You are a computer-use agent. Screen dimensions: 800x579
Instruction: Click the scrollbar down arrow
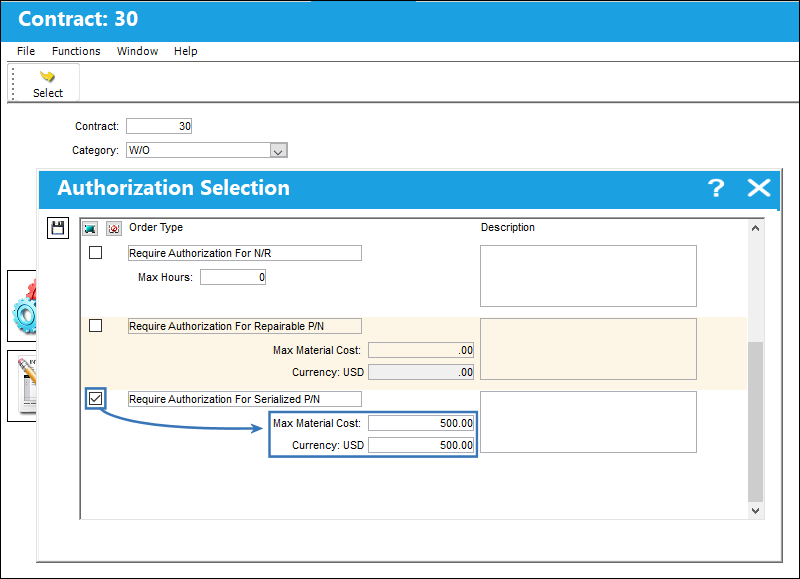coord(756,510)
